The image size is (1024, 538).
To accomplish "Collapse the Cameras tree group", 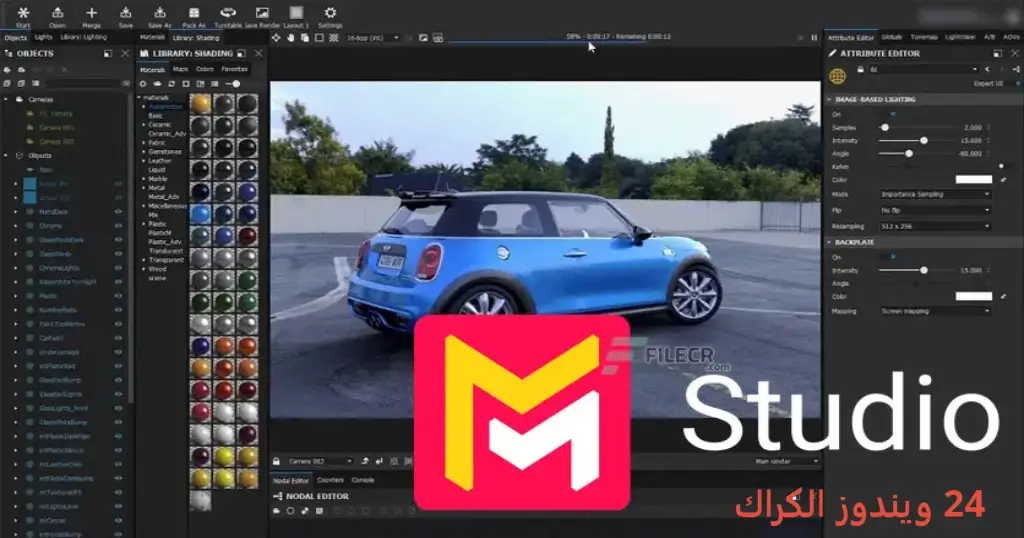I will 7,100.
